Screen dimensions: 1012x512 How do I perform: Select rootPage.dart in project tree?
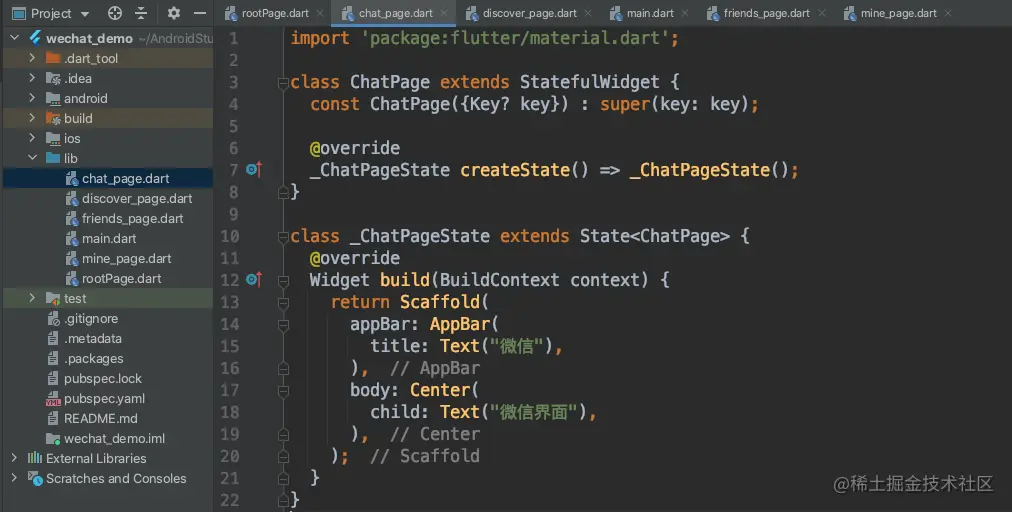click(x=108, y=278)
